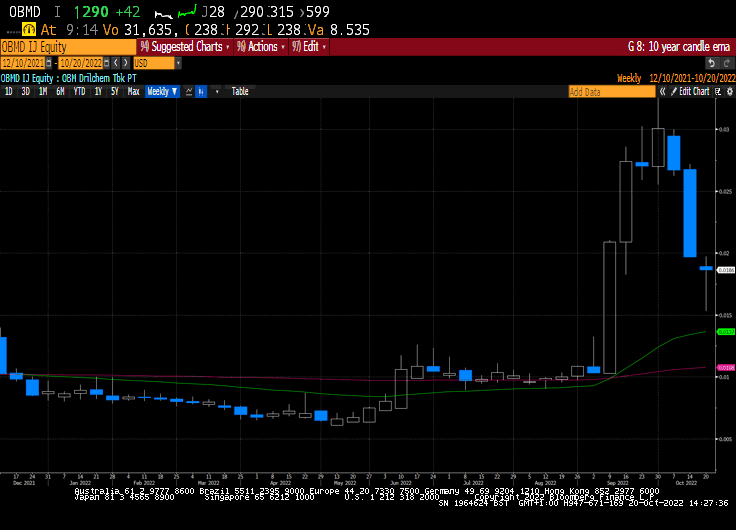Open the Suggested Charts menu
The image size is (736, 530).
coord(185,46)
